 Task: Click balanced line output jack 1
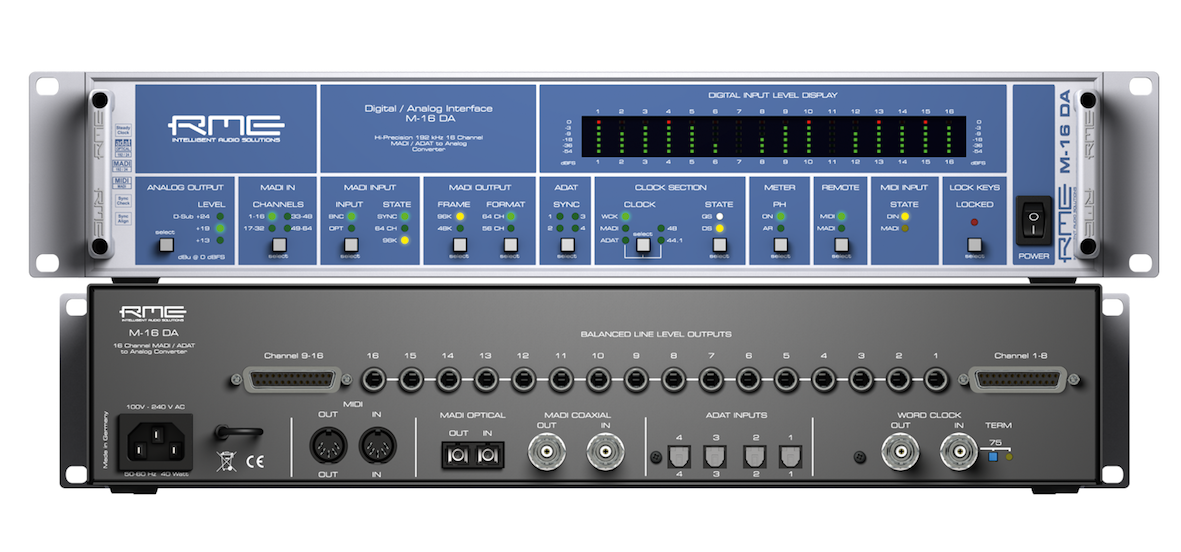coord(935,380)
